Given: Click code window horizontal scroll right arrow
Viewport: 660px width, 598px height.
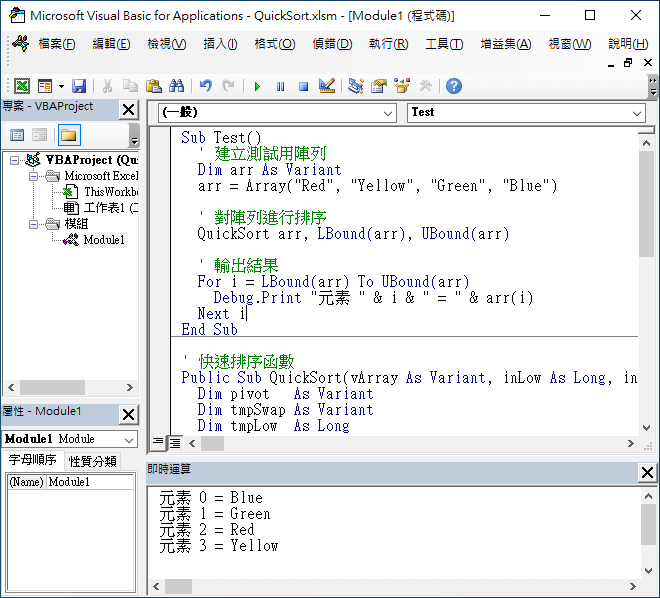Looking at the screenshot, I should point(630,444).
